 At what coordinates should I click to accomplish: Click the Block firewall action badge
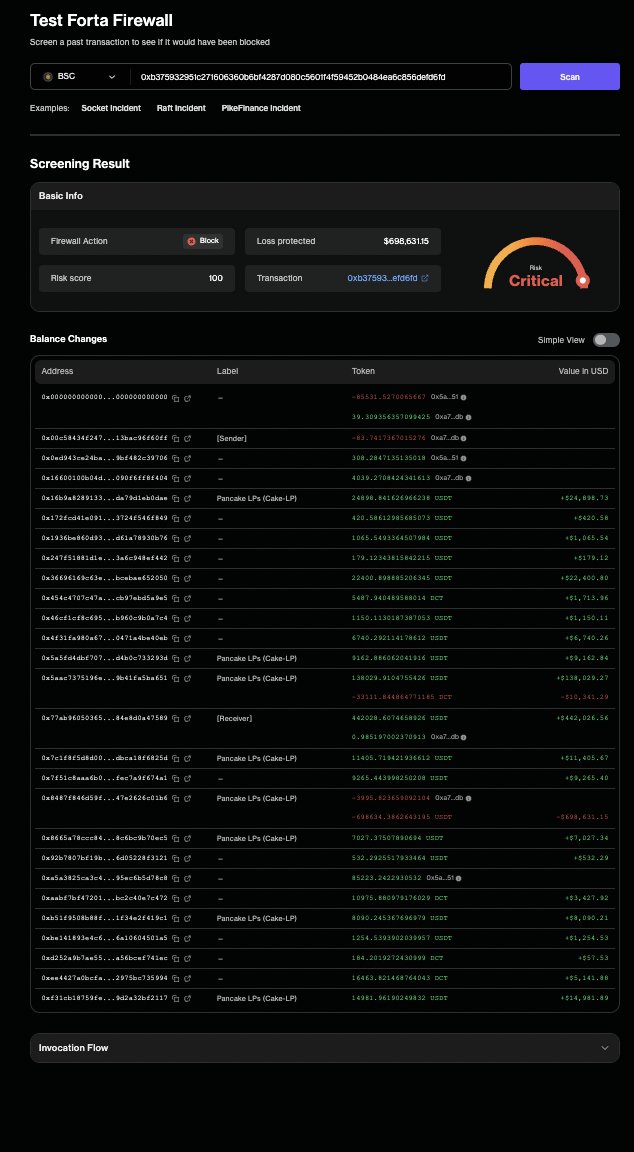203,241
